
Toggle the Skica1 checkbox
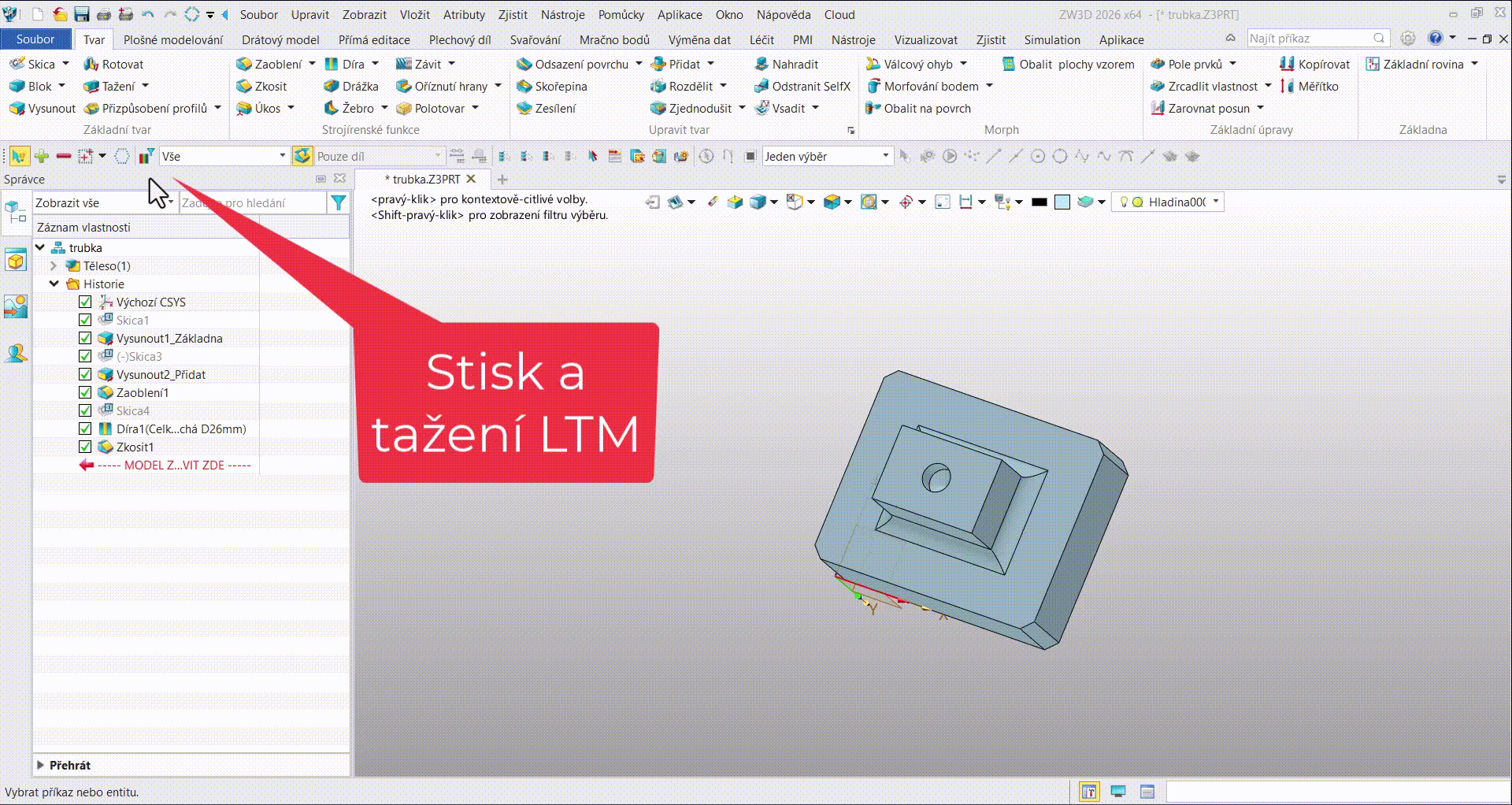(85, 320)
